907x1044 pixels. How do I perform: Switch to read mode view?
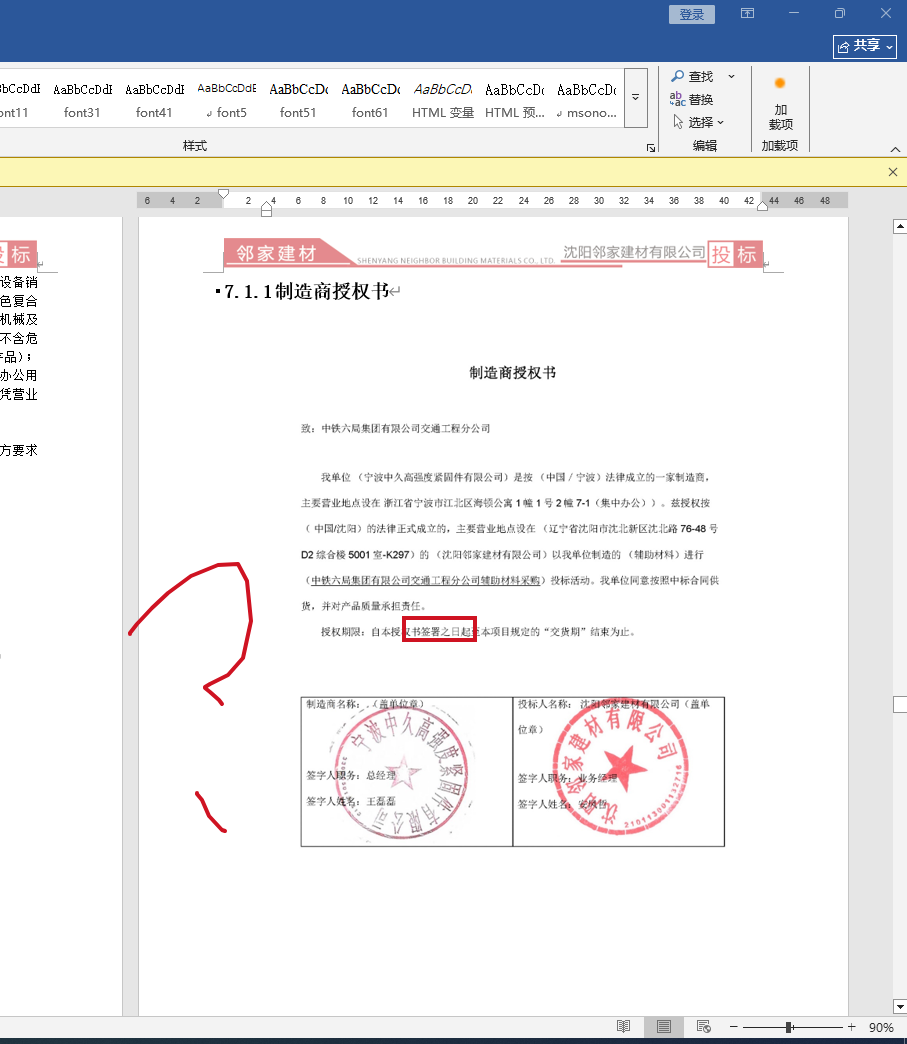tap(623, 1027)
